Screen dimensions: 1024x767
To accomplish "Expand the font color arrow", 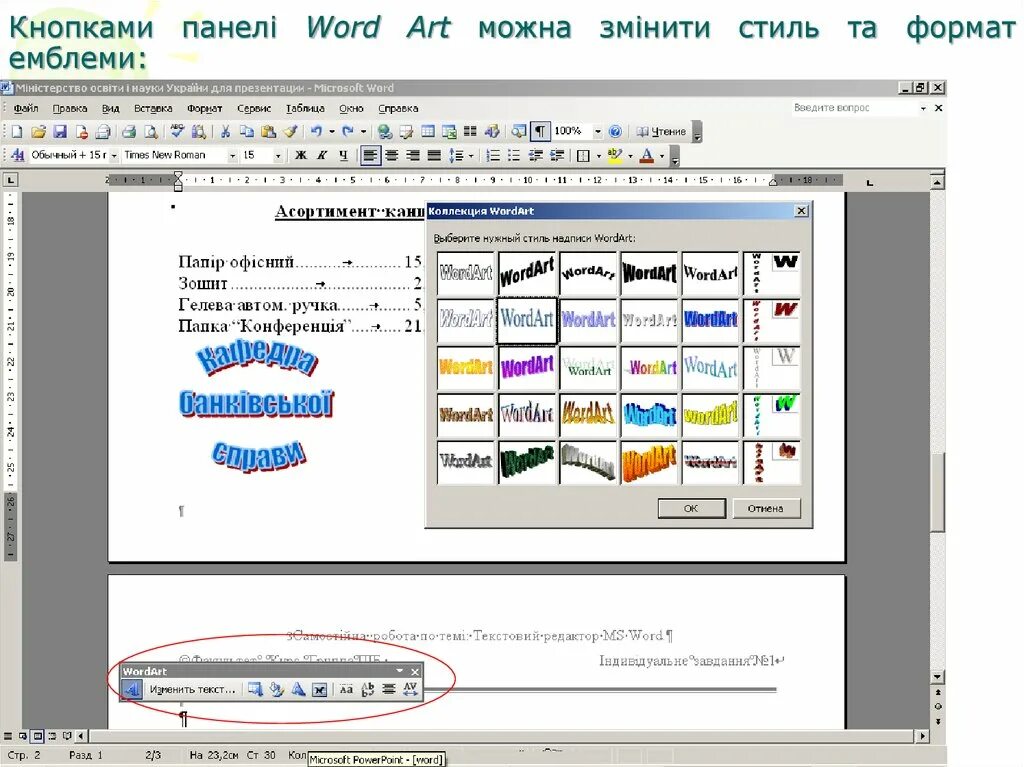I will click(x=662, y=155).
